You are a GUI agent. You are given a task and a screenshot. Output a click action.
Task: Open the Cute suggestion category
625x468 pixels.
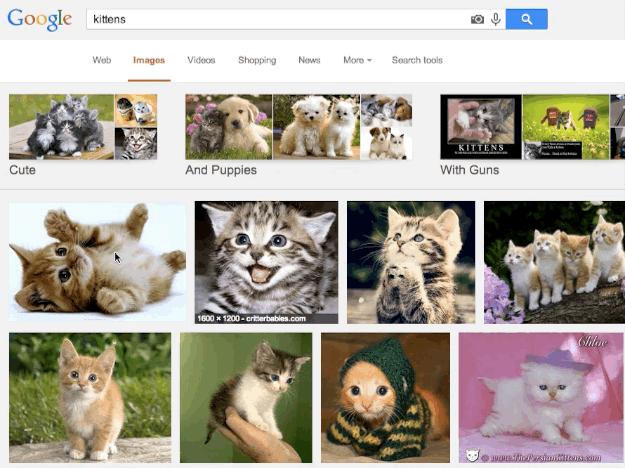pyautogui.click(x=83, y=135)
